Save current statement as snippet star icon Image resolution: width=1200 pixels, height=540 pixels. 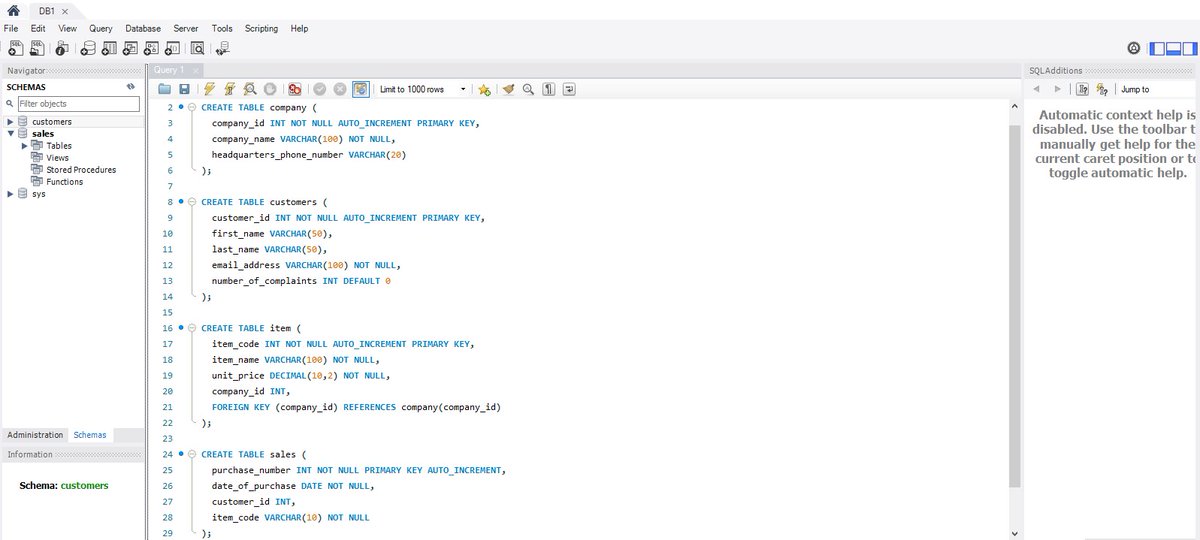[484, 89]
